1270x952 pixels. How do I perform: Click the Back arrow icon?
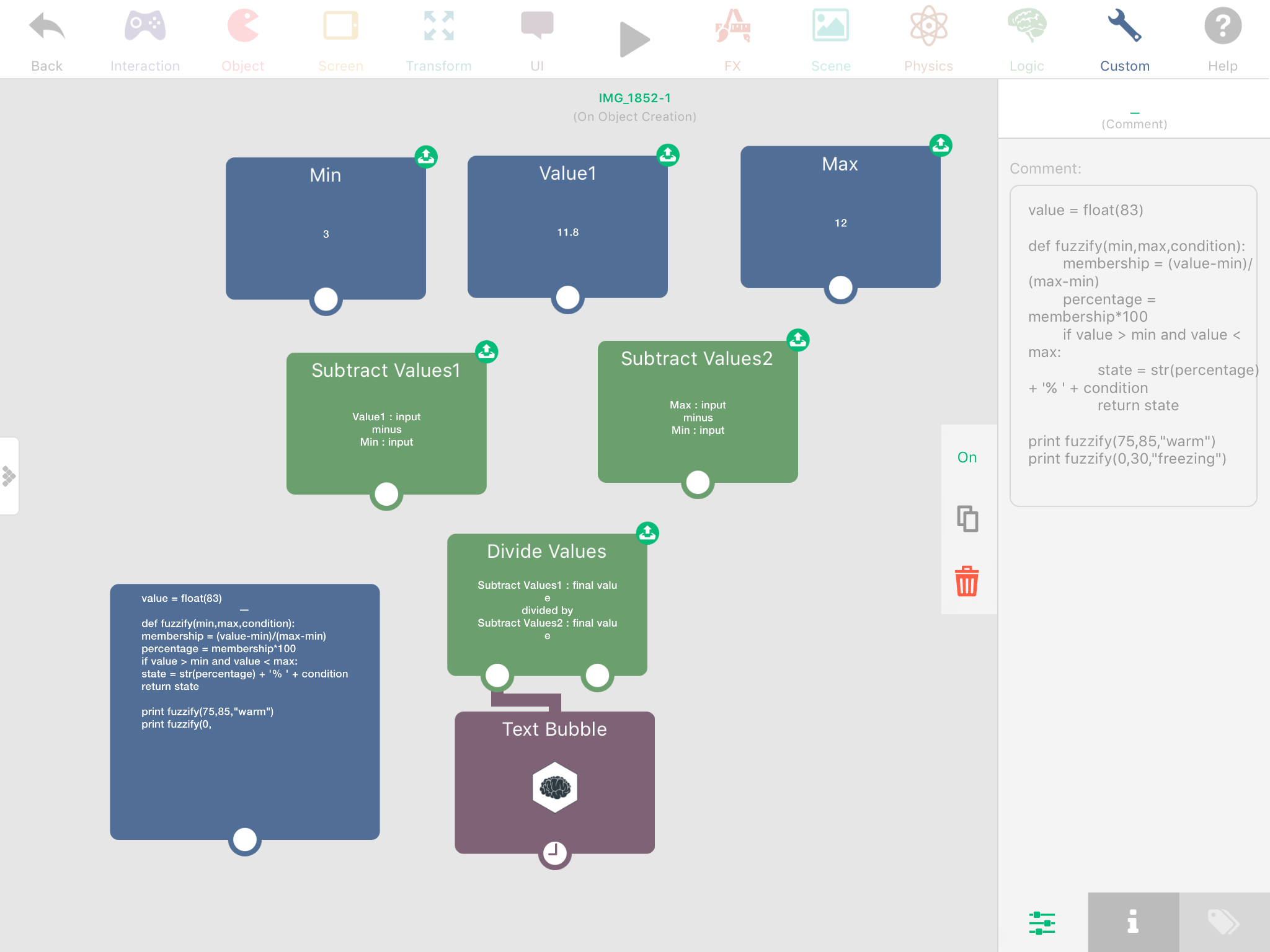47,27
